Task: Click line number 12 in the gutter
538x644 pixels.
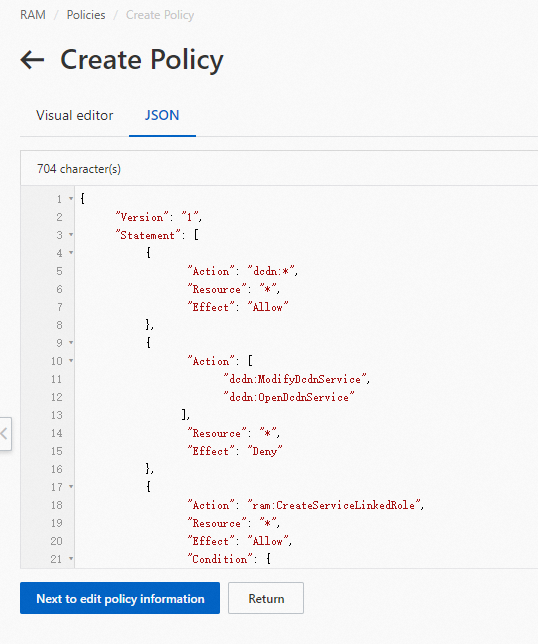Action: [57, 397]
